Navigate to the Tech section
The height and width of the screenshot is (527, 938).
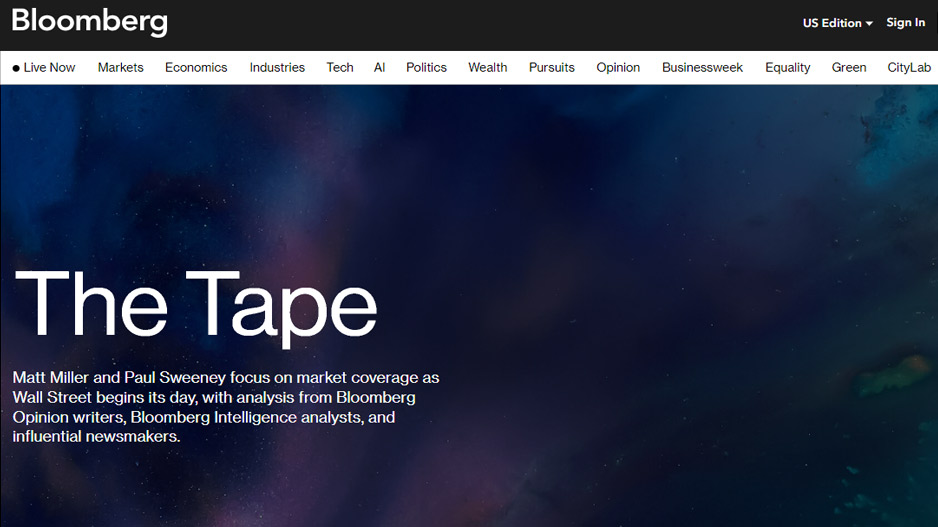point(340,68)
